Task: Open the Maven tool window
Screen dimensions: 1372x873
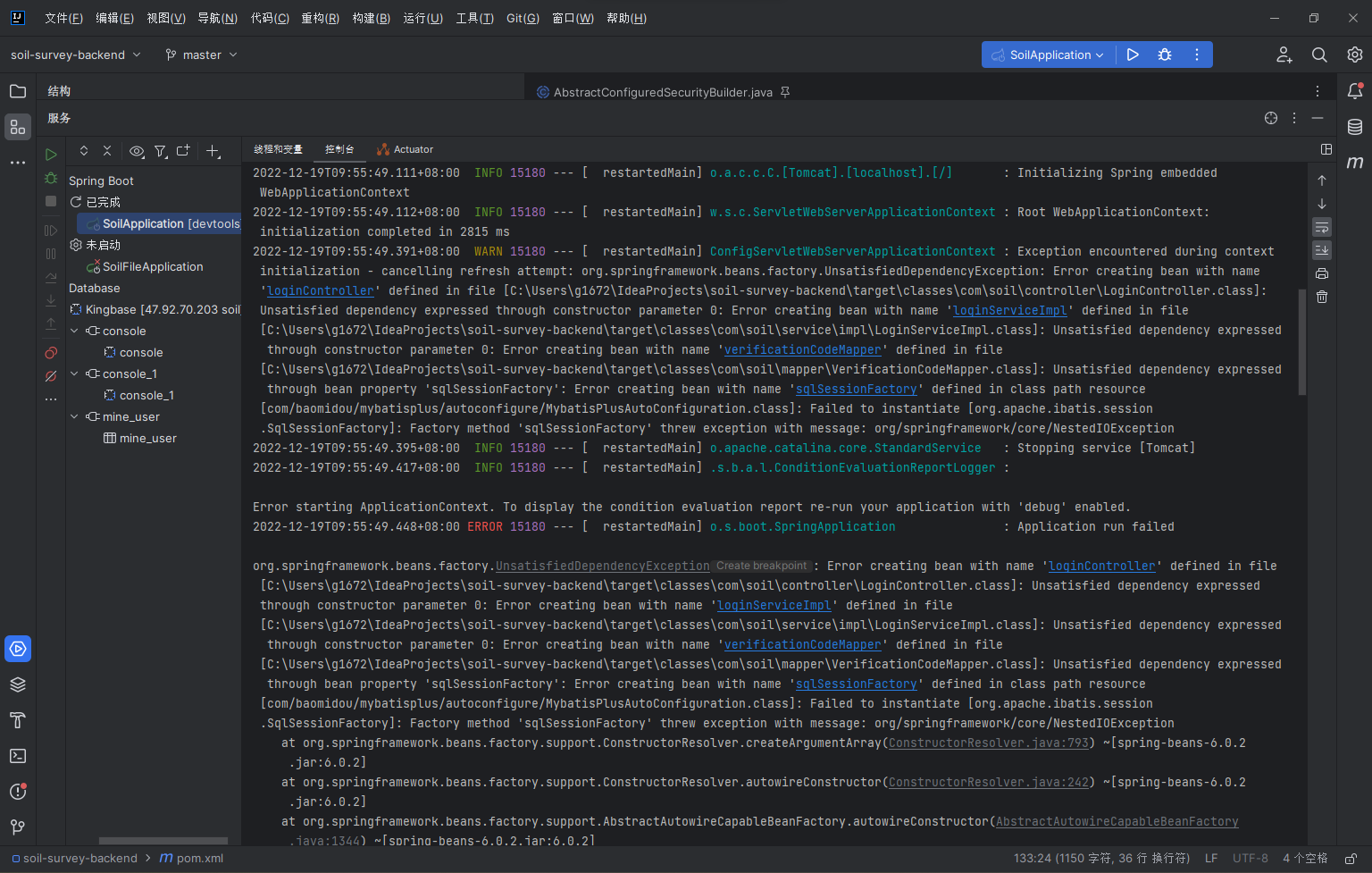Action: pyautogui.click(x=1354, y=163)
